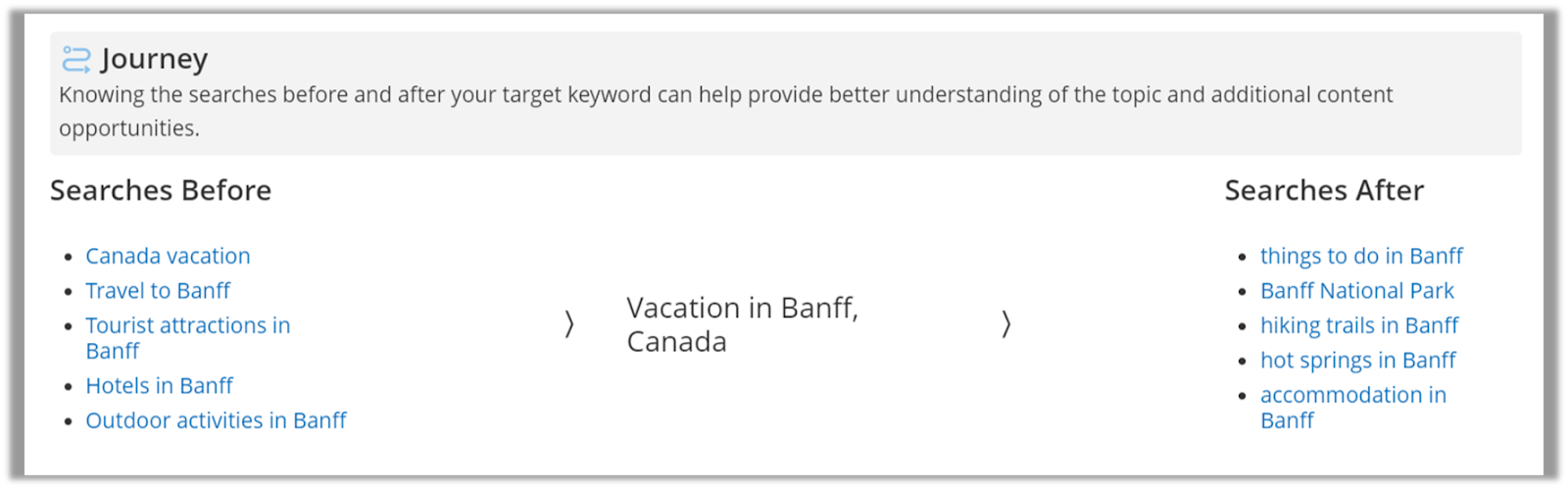
Task: Select Tourist attractions in Banff link
Action: 187,326
